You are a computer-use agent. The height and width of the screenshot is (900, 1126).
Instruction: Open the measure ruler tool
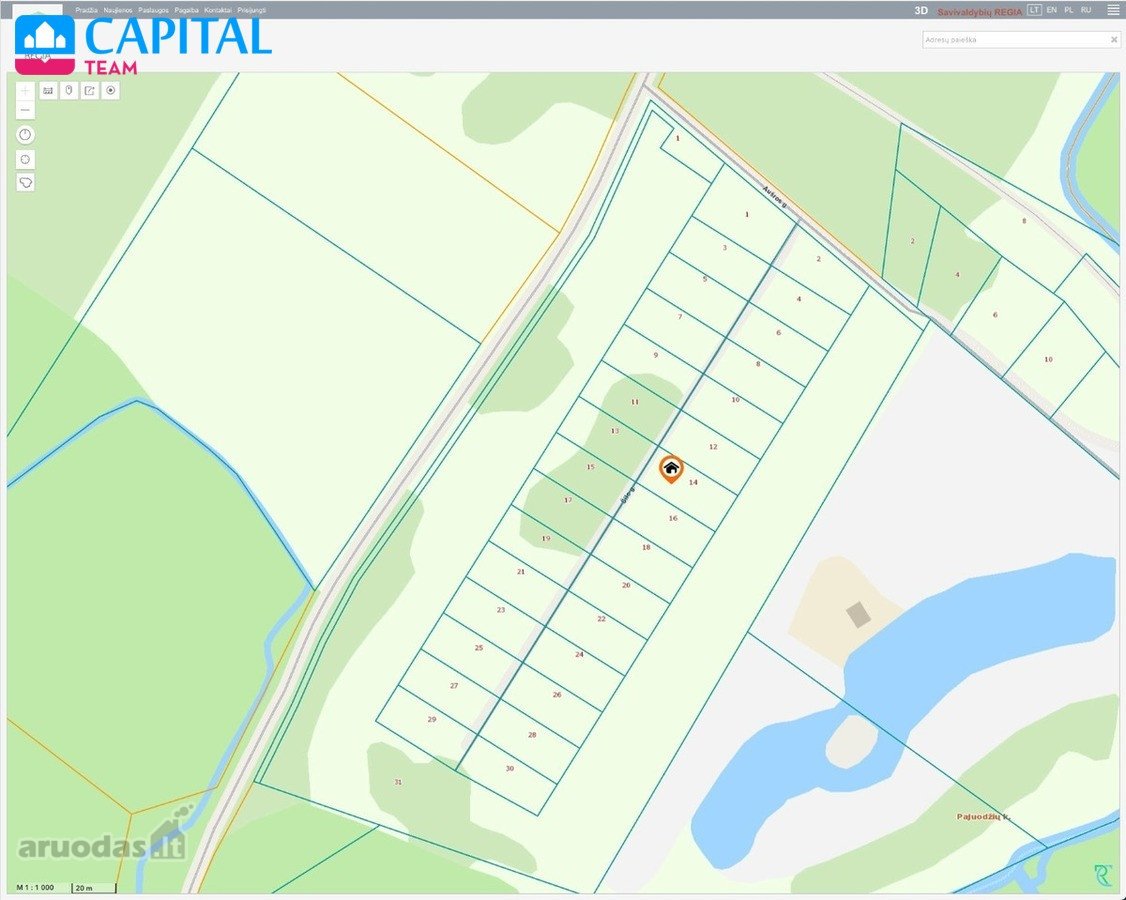(x=48, y=91)
